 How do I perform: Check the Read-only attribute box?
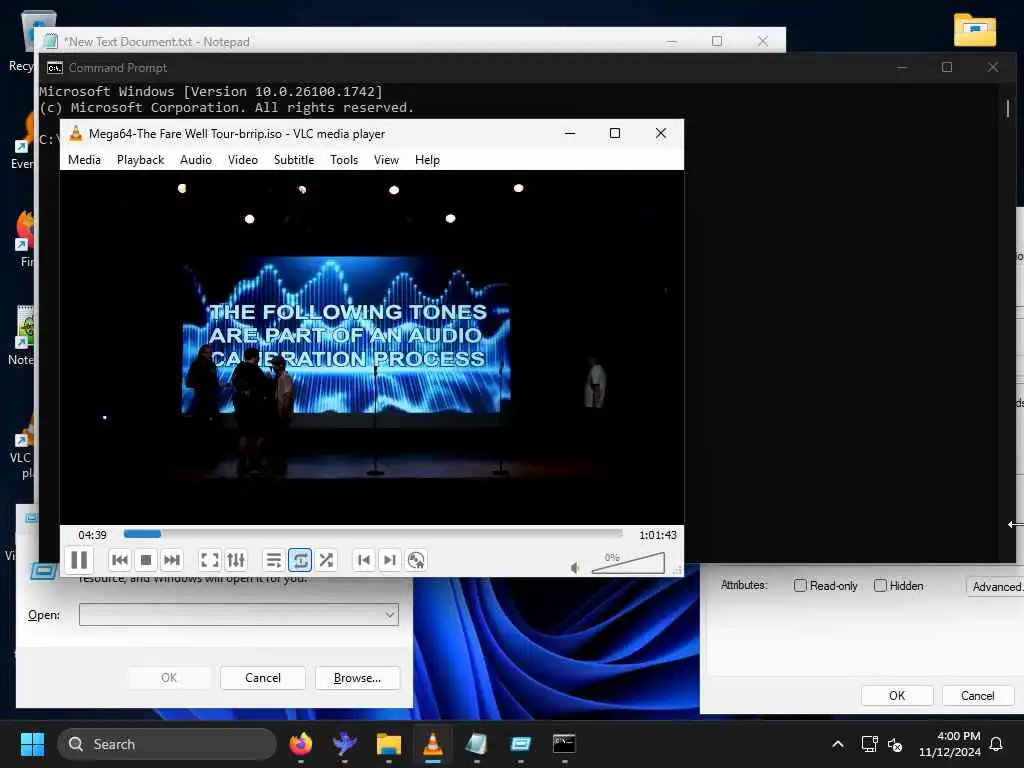(x=800, y=585)
